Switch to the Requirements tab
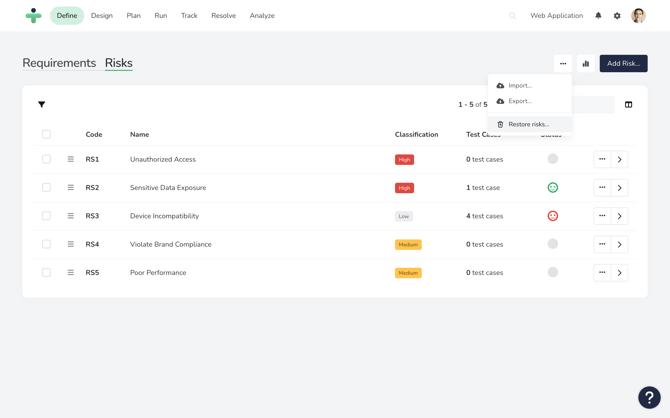Image resolution: width=670 pixels, height=418 pixels. pyautogui.click(x=59, y=63)
